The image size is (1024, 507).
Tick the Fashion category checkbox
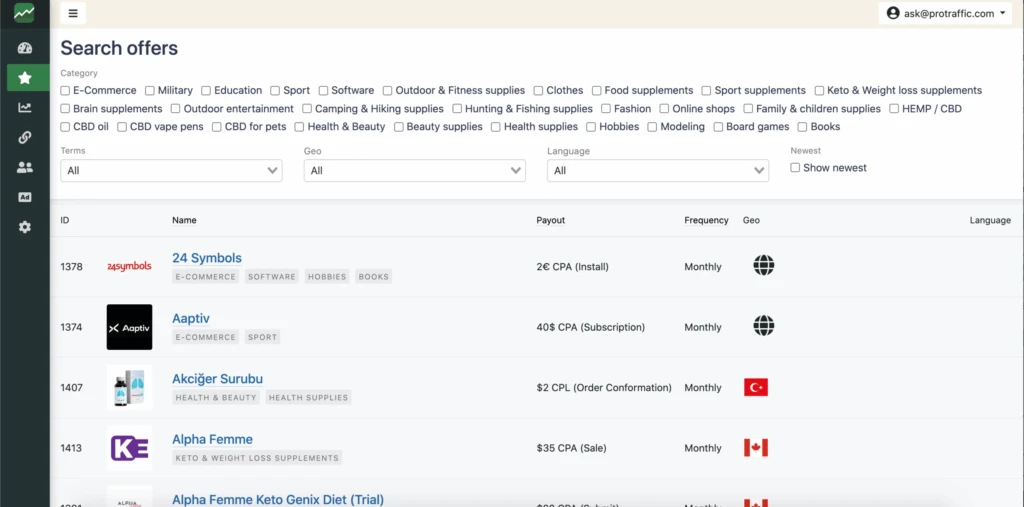tap(606, 108)
